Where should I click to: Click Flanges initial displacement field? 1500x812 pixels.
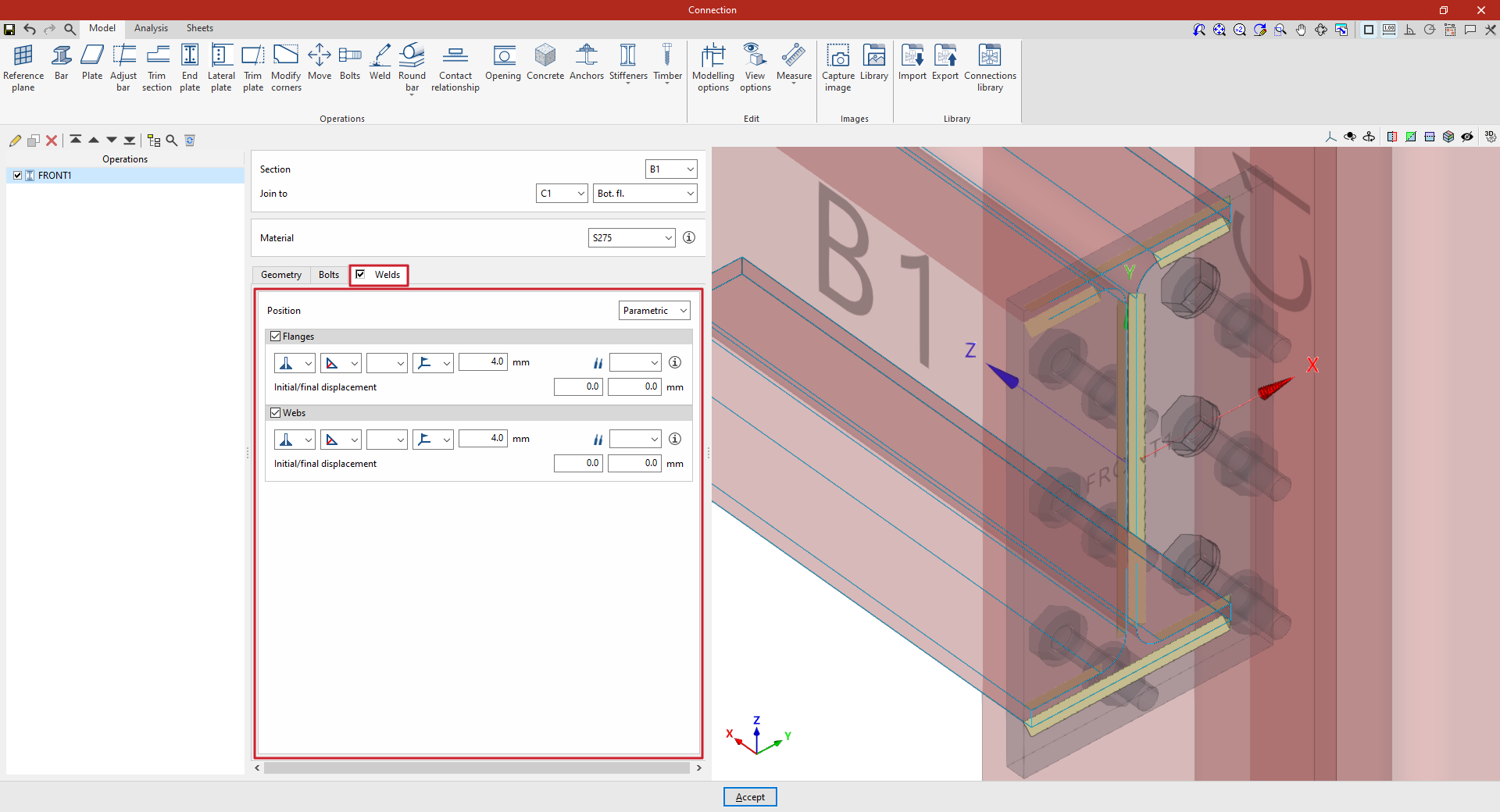pyautogui.click(x=578, y=387)
